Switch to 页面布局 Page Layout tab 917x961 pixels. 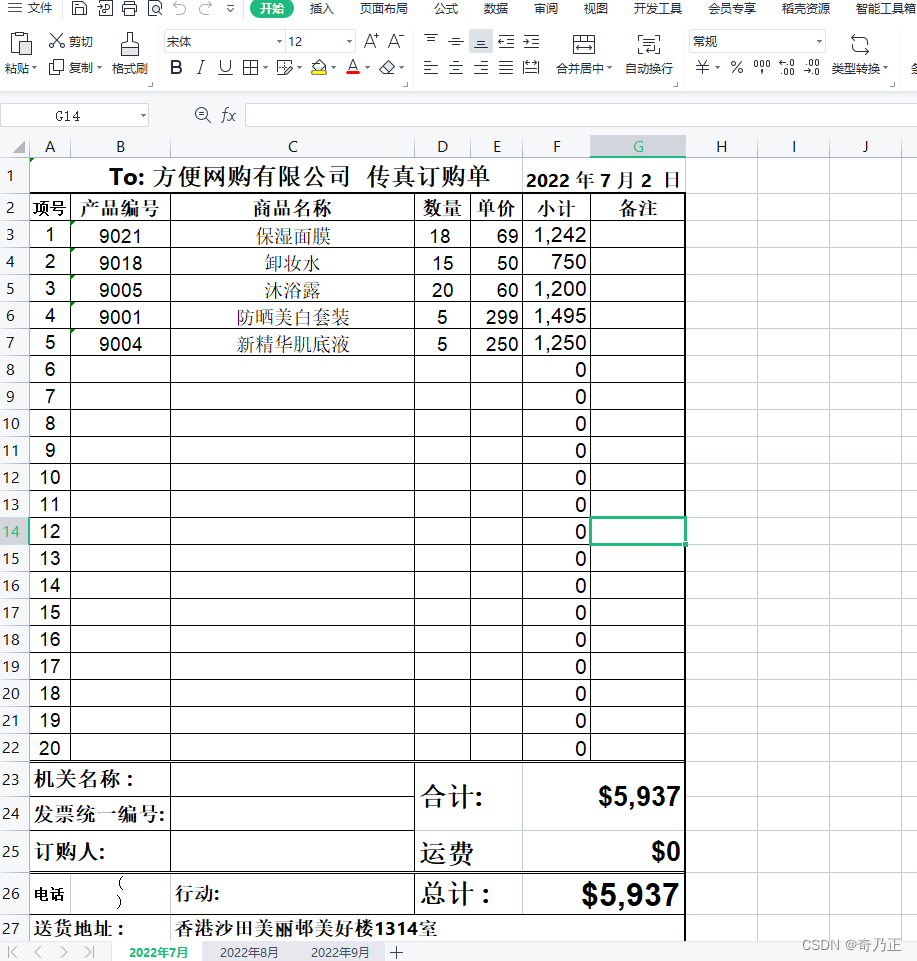(383, 9)
